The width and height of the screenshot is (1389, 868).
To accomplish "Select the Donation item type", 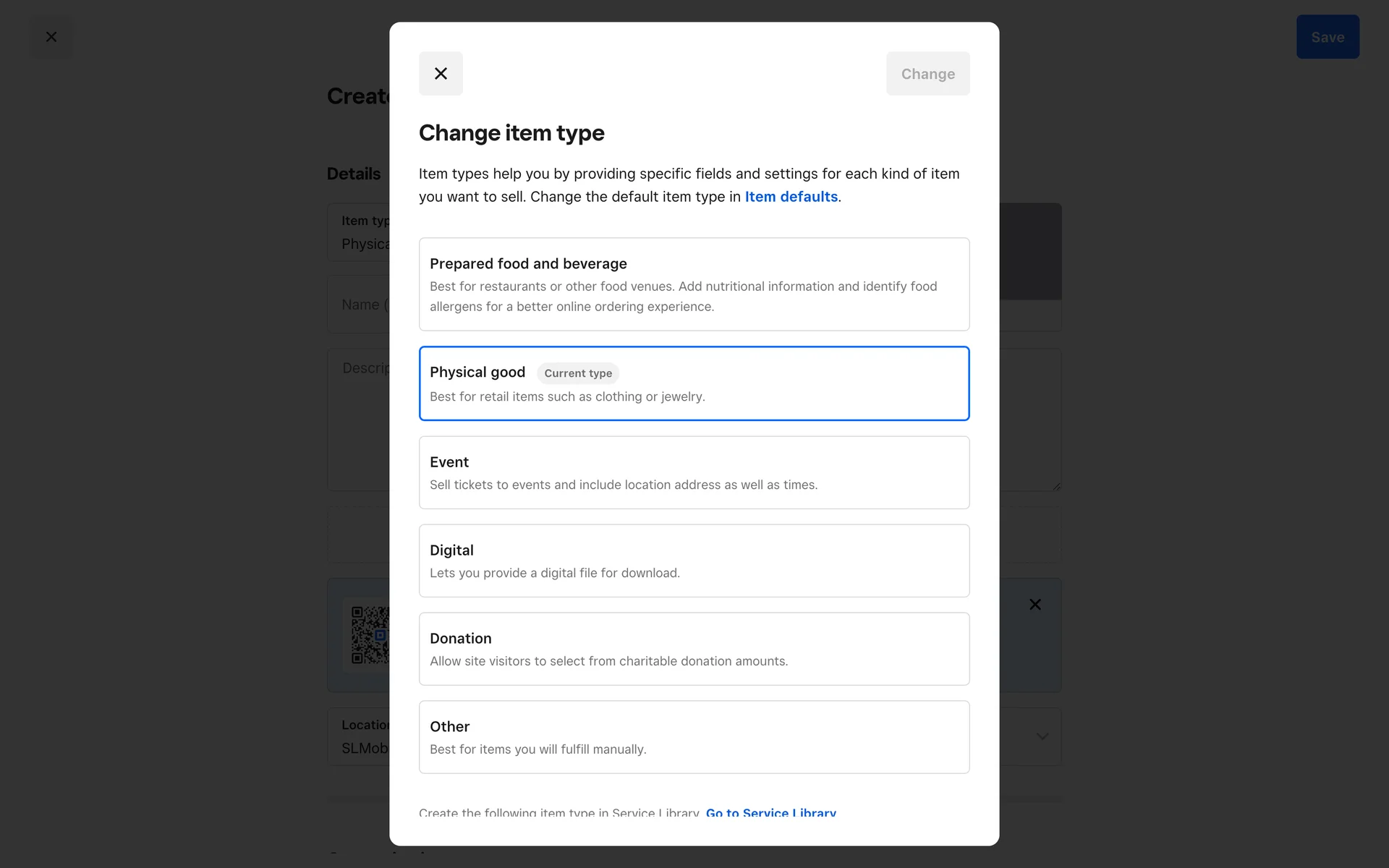I will (x=694, y=649).
